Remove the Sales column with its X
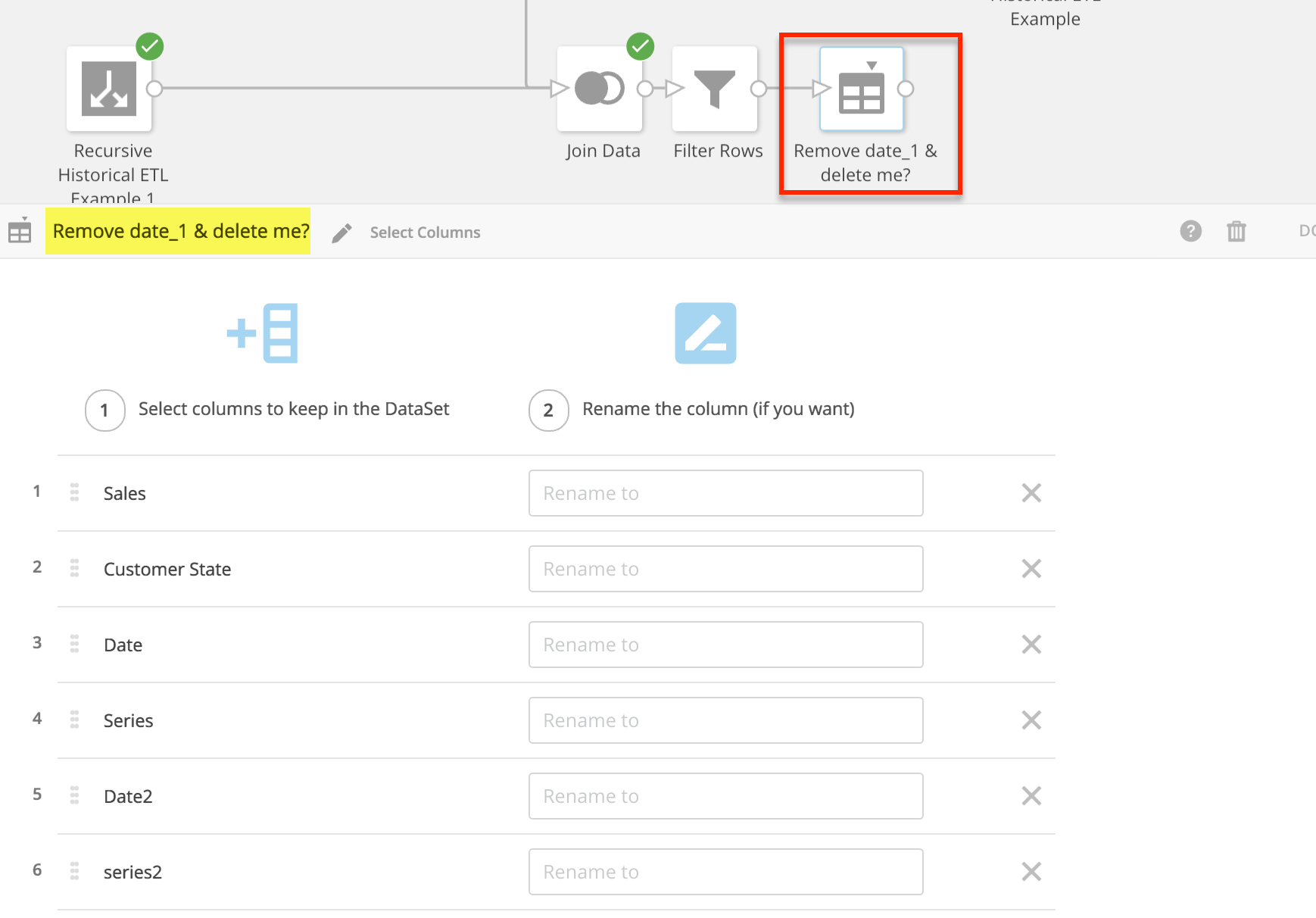 pyautogui.click(x=1031, y=493)
